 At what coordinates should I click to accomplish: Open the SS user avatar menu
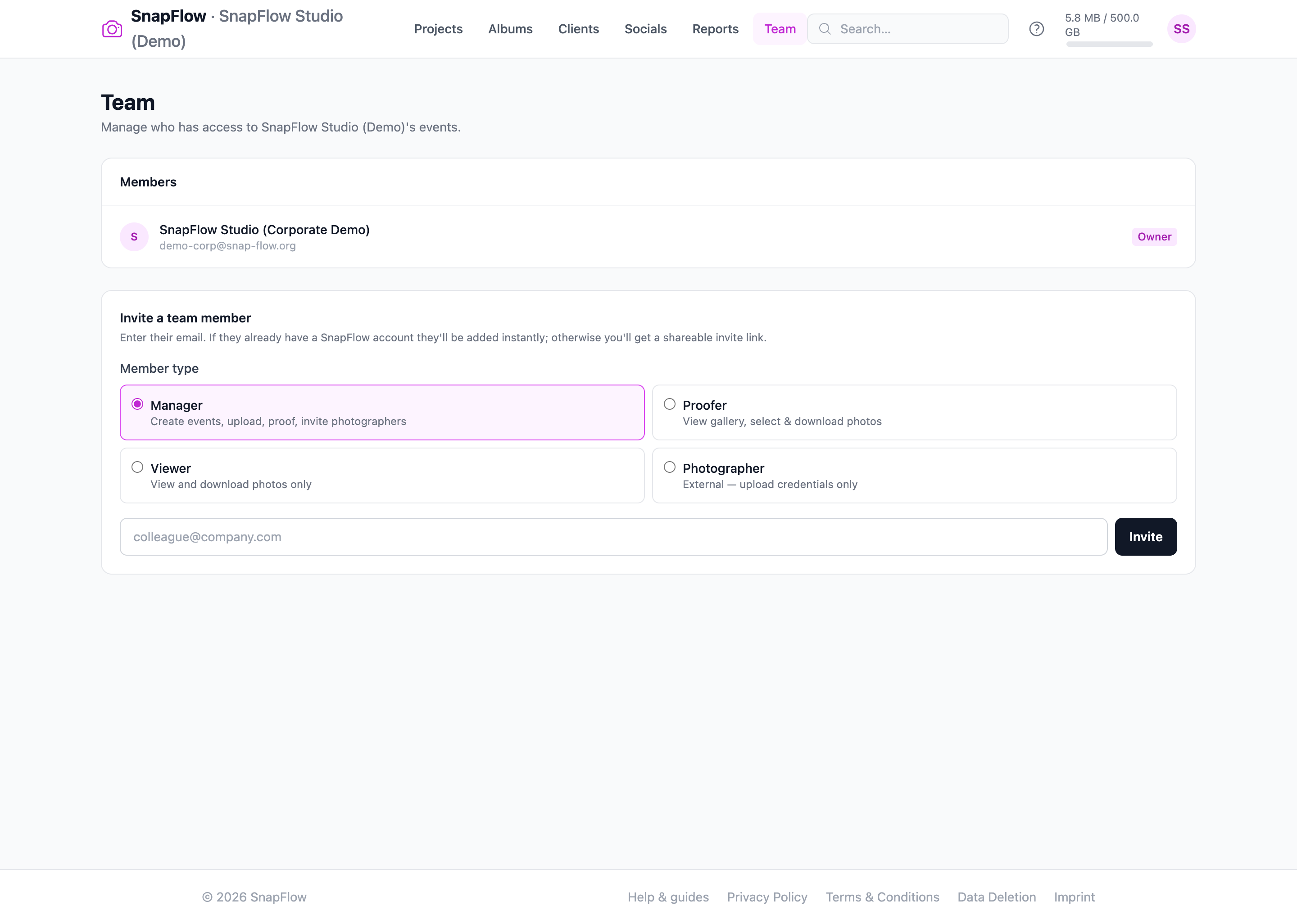[1181, 29]
